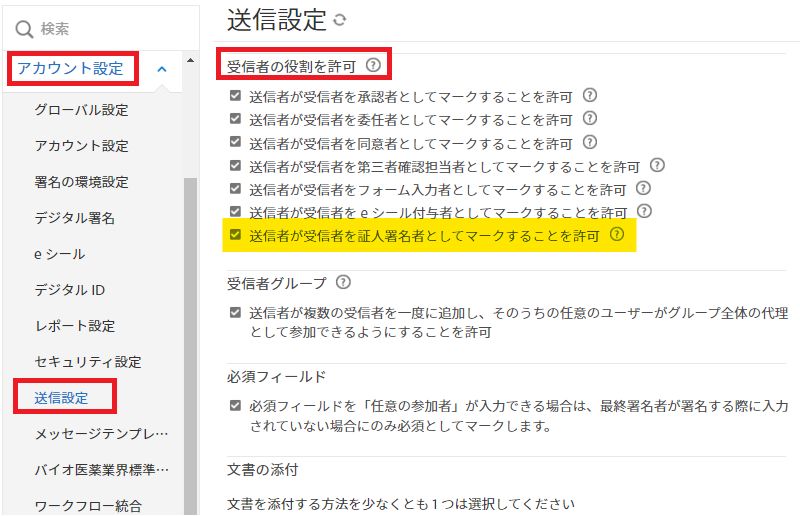Click the 文書の添付 heading

(263, 470)
